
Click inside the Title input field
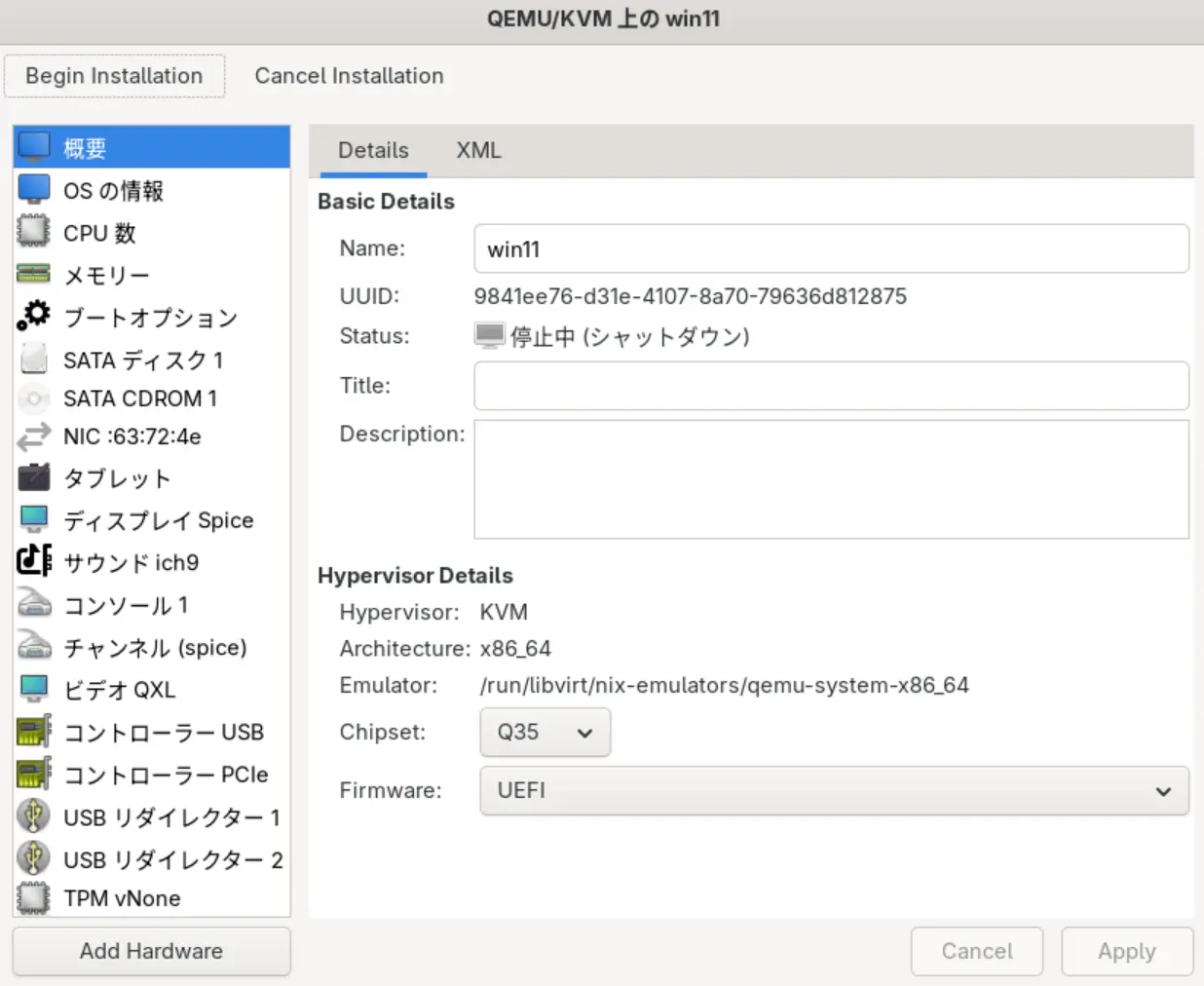pos(830,386)
